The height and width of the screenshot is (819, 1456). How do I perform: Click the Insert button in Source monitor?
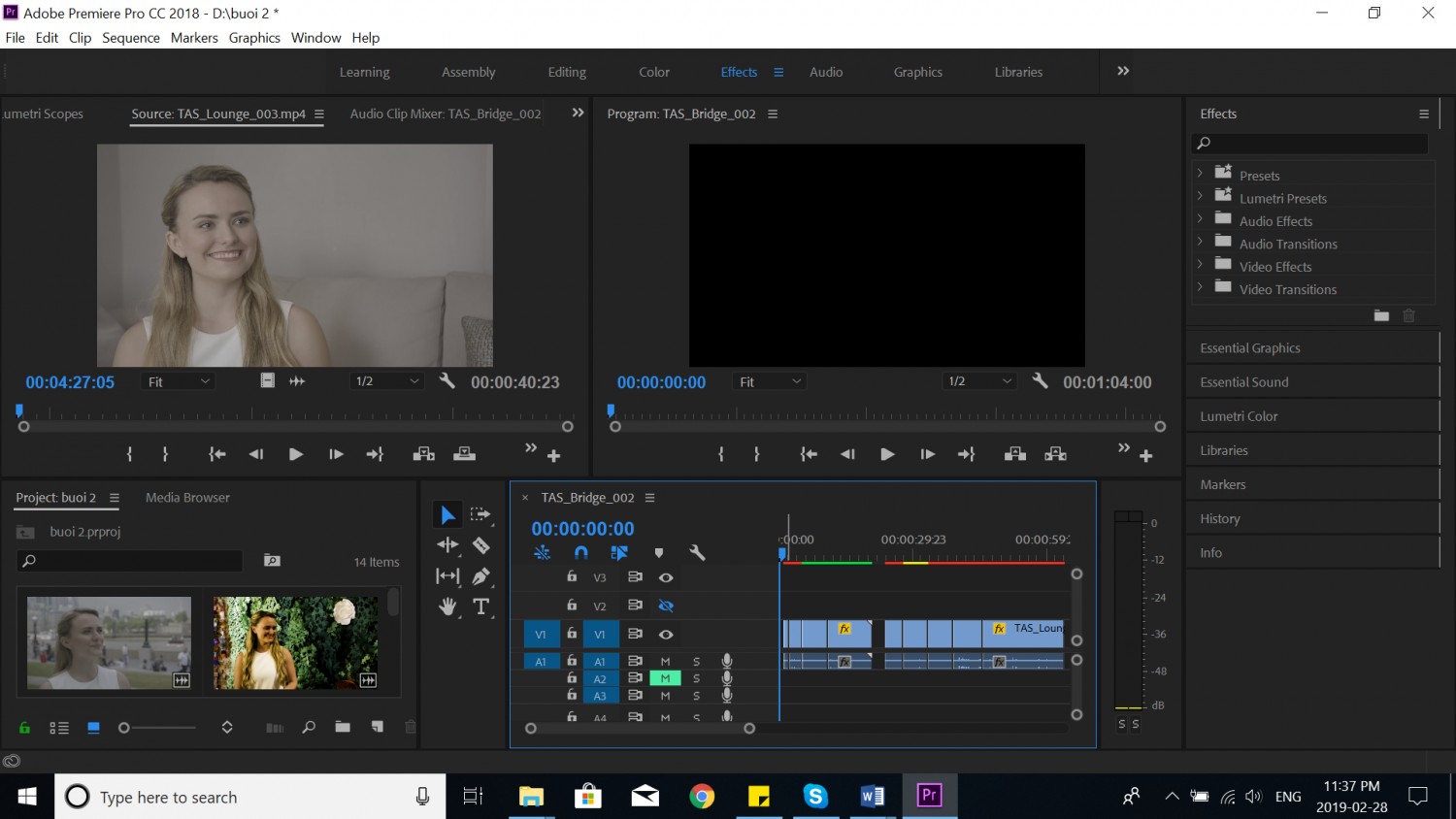click(x=423, y=454)
